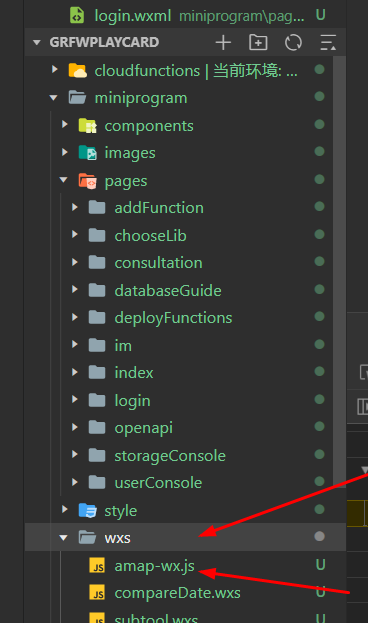Click the wxs open folder icon
Image resolution: width=368 pixels, height=623 pixels.
[87, 537]
